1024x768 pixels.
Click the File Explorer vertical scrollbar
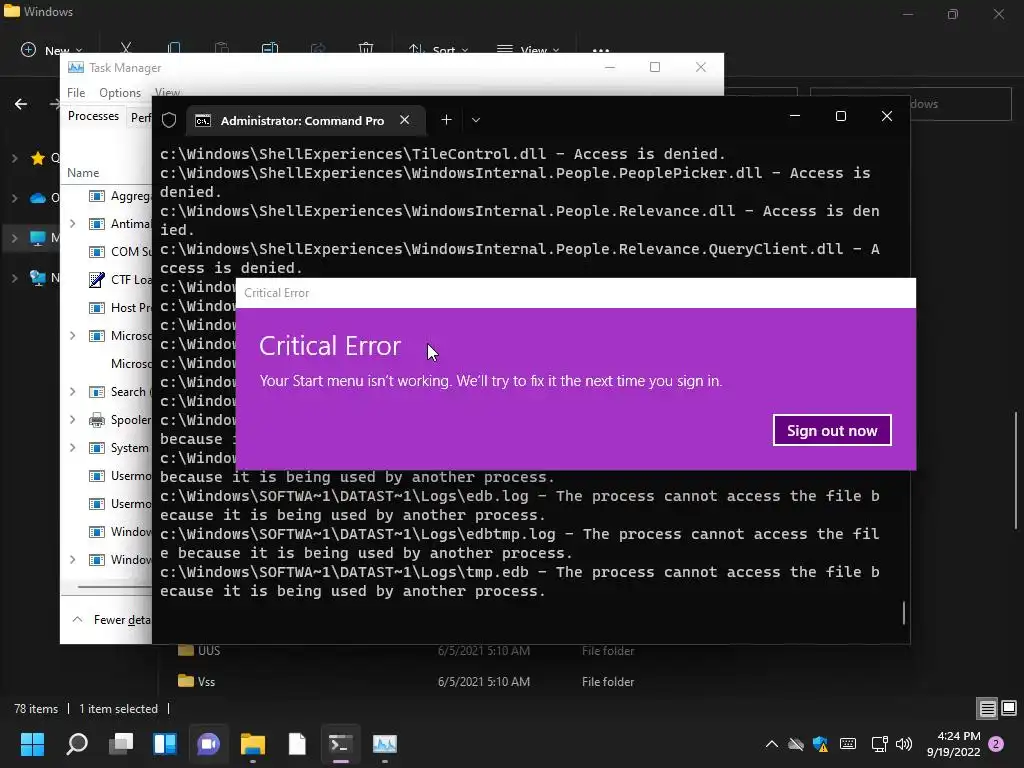pos(1016,470)
